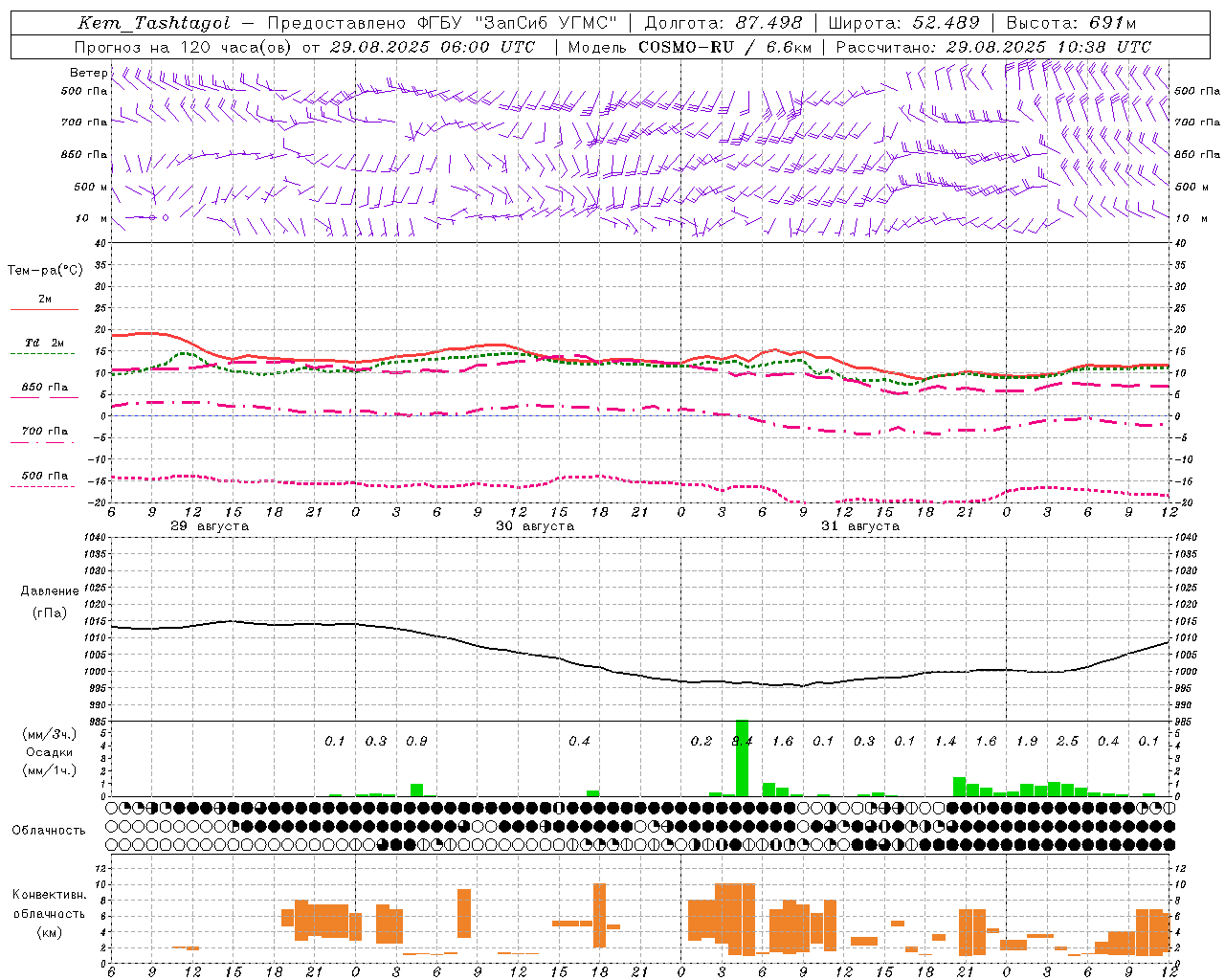
Task: Click the 'Давление' pressure label
Action: pyautogui.click(x=50, y=591)
